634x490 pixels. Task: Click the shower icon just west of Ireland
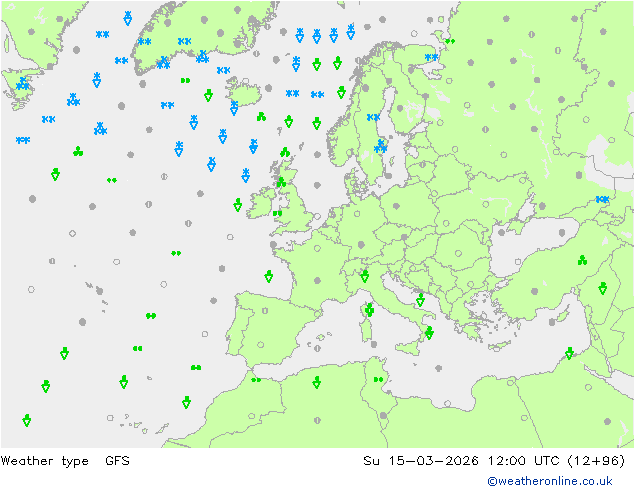[238, 205]
